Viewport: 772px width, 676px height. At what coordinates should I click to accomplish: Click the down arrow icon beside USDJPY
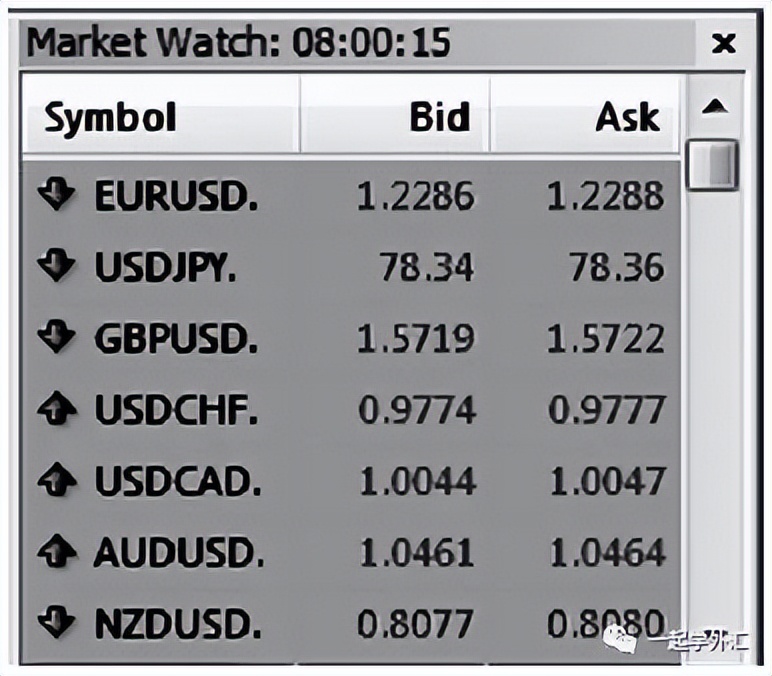56,266
